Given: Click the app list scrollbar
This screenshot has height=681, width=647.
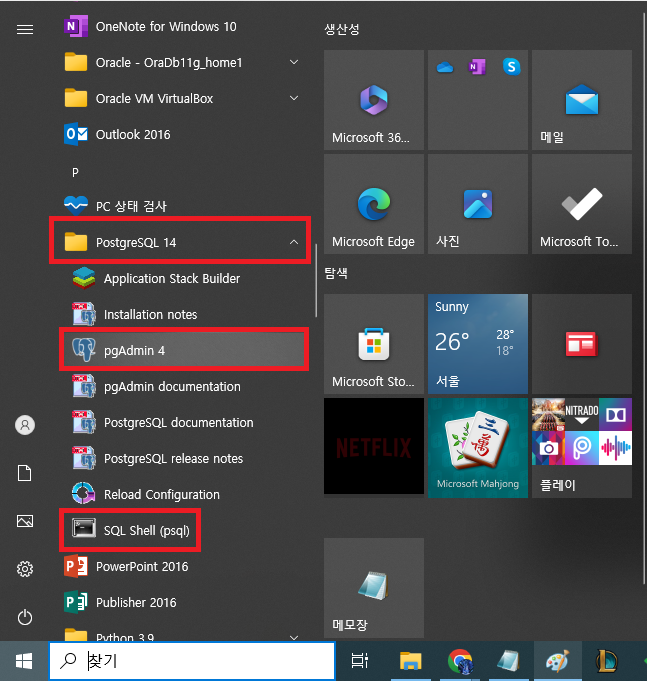Looking at the screenshot, I should [x=317, y=281].
